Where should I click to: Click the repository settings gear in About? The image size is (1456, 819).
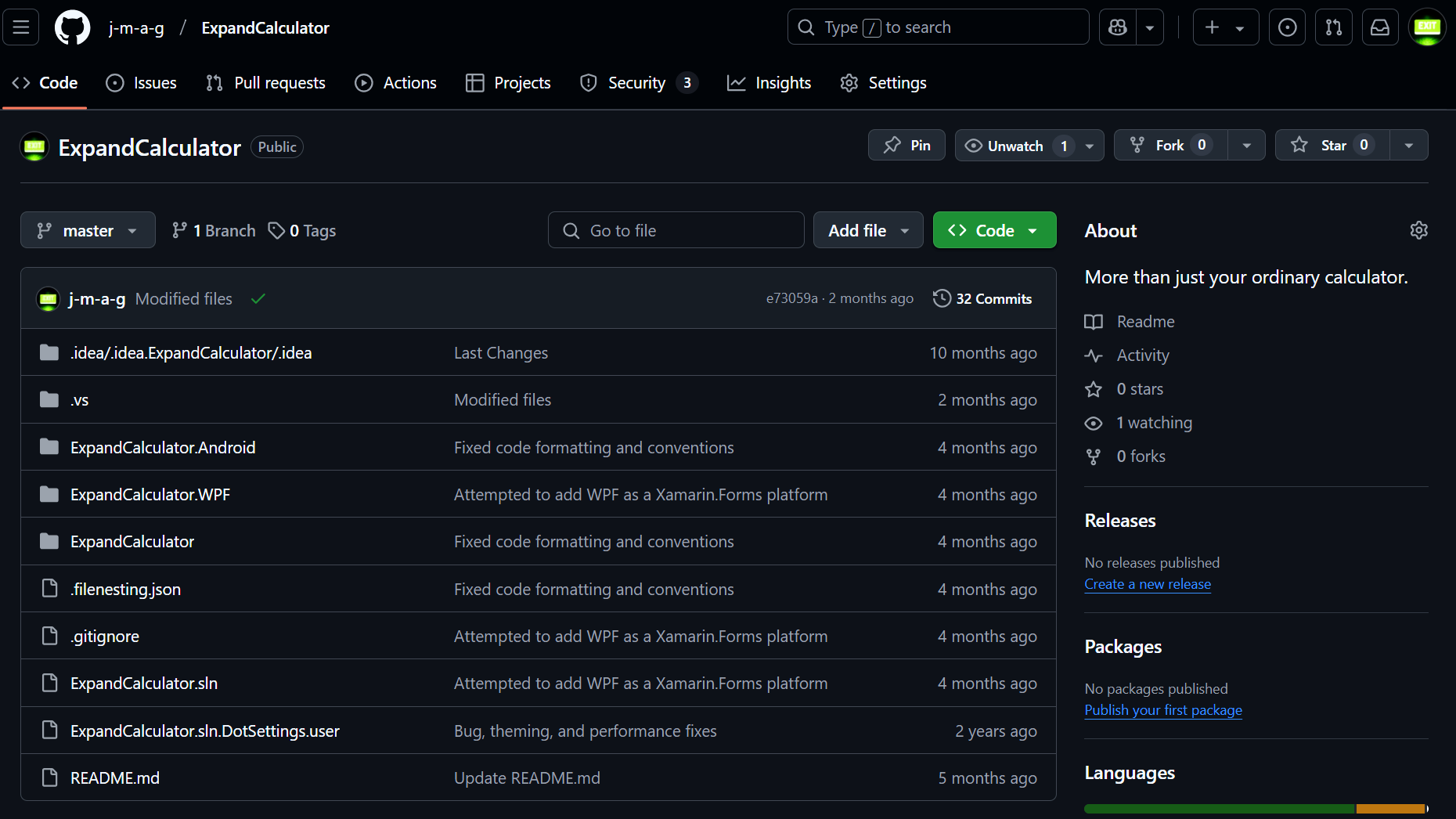coord(1418,230)
